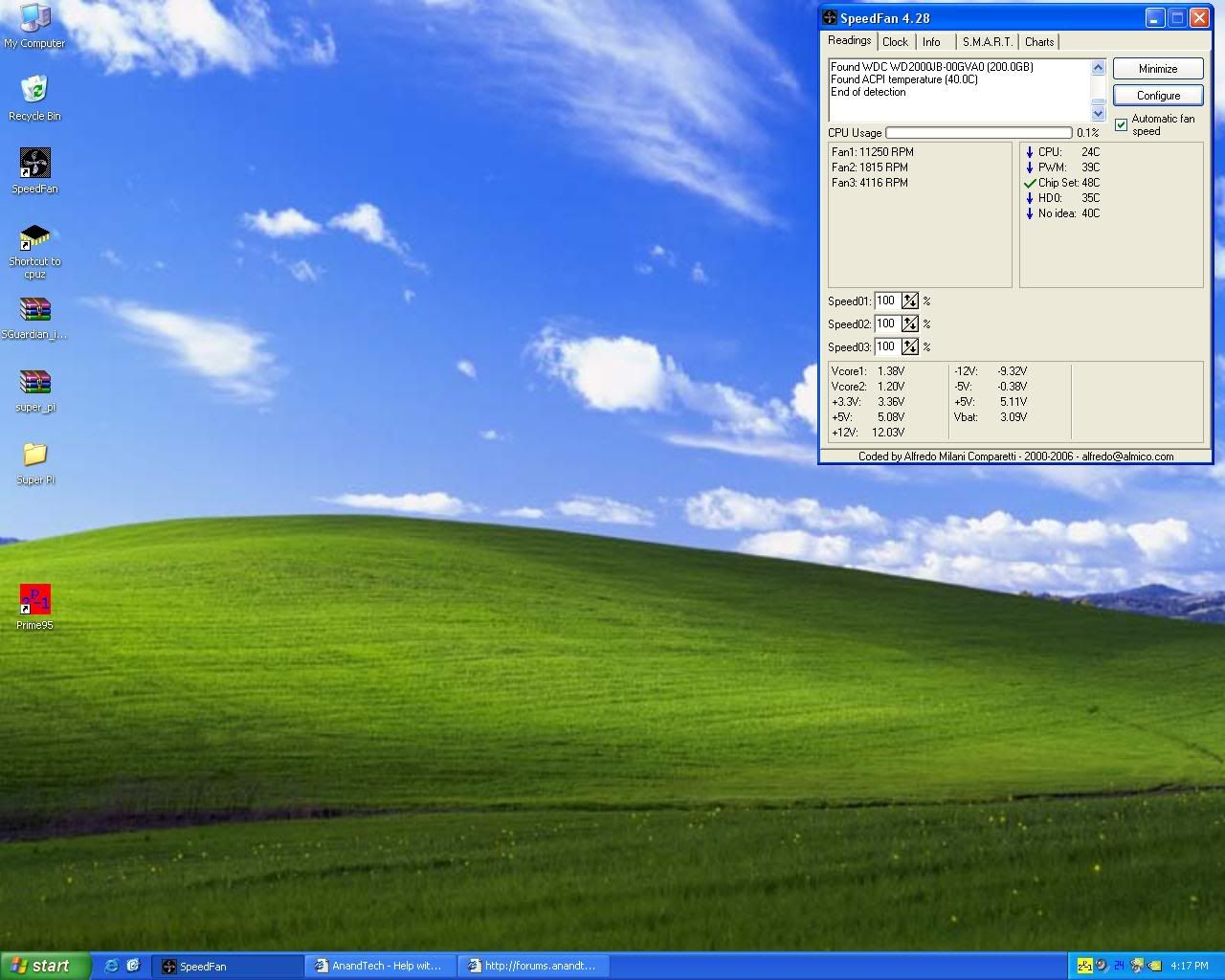The height and width of the screenshot is (980, 1225).
Task: Adjust the Speed03 spinner arrows
Action: (x=909, y=346)
